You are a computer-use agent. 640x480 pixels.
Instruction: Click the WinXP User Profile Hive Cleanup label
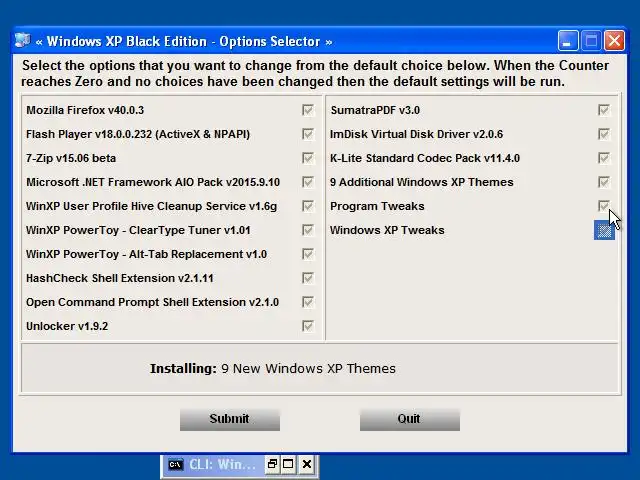coord(151,206)
